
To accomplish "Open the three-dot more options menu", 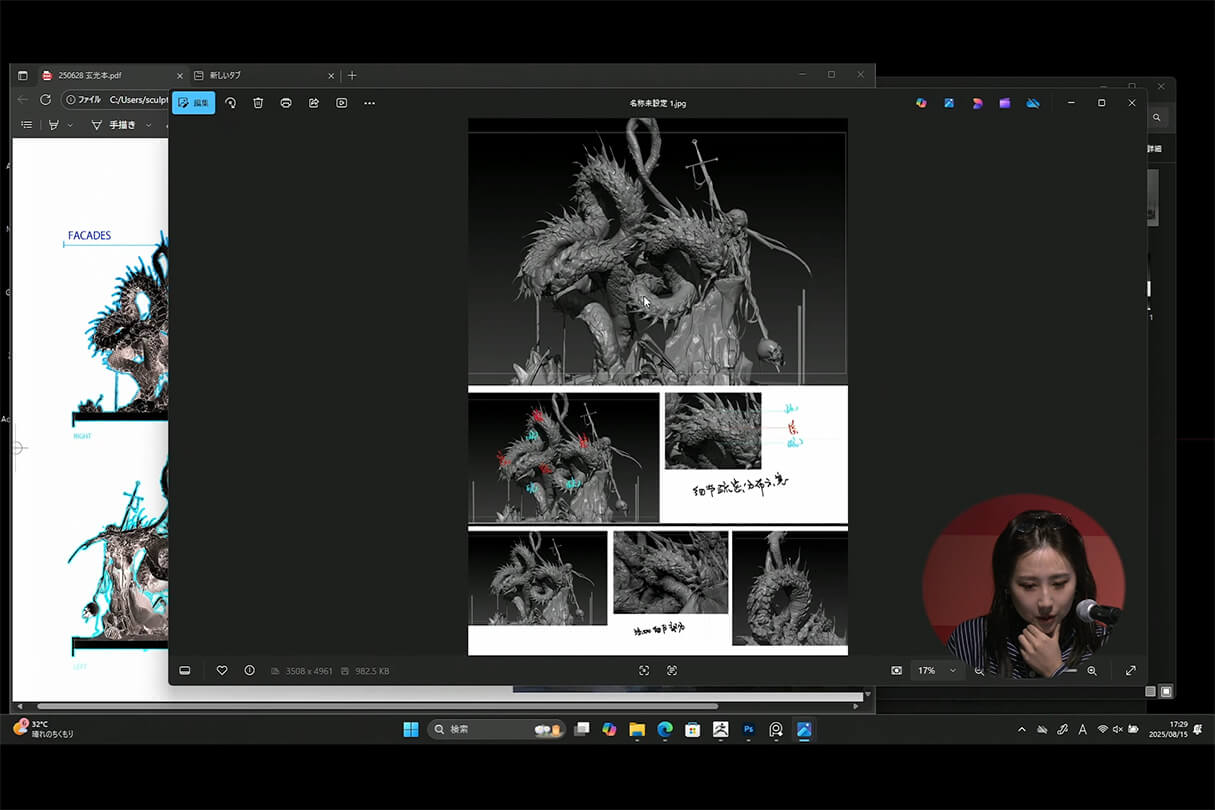I will click(x=370, y=103).
